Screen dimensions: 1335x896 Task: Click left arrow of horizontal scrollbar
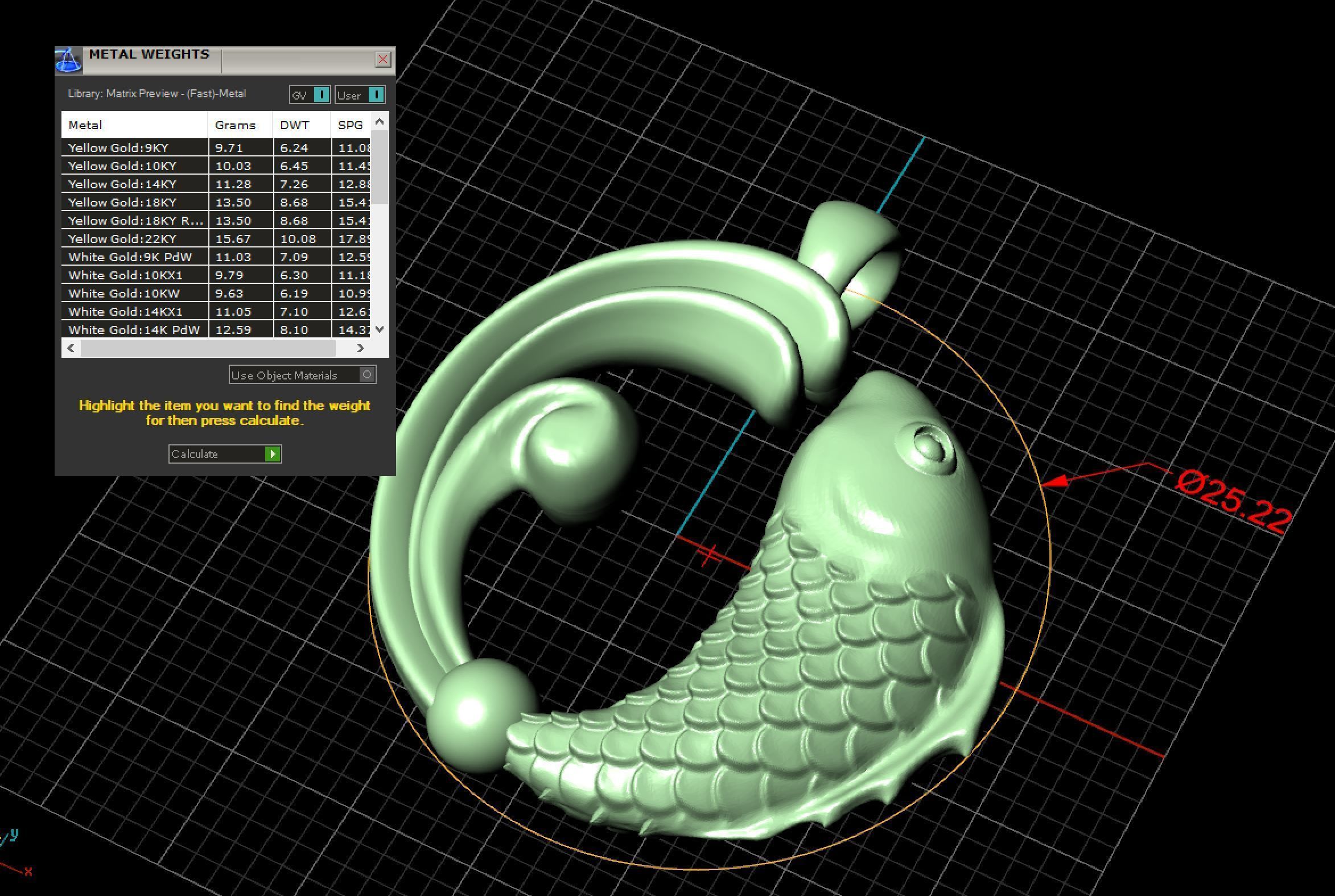point(71,348)
